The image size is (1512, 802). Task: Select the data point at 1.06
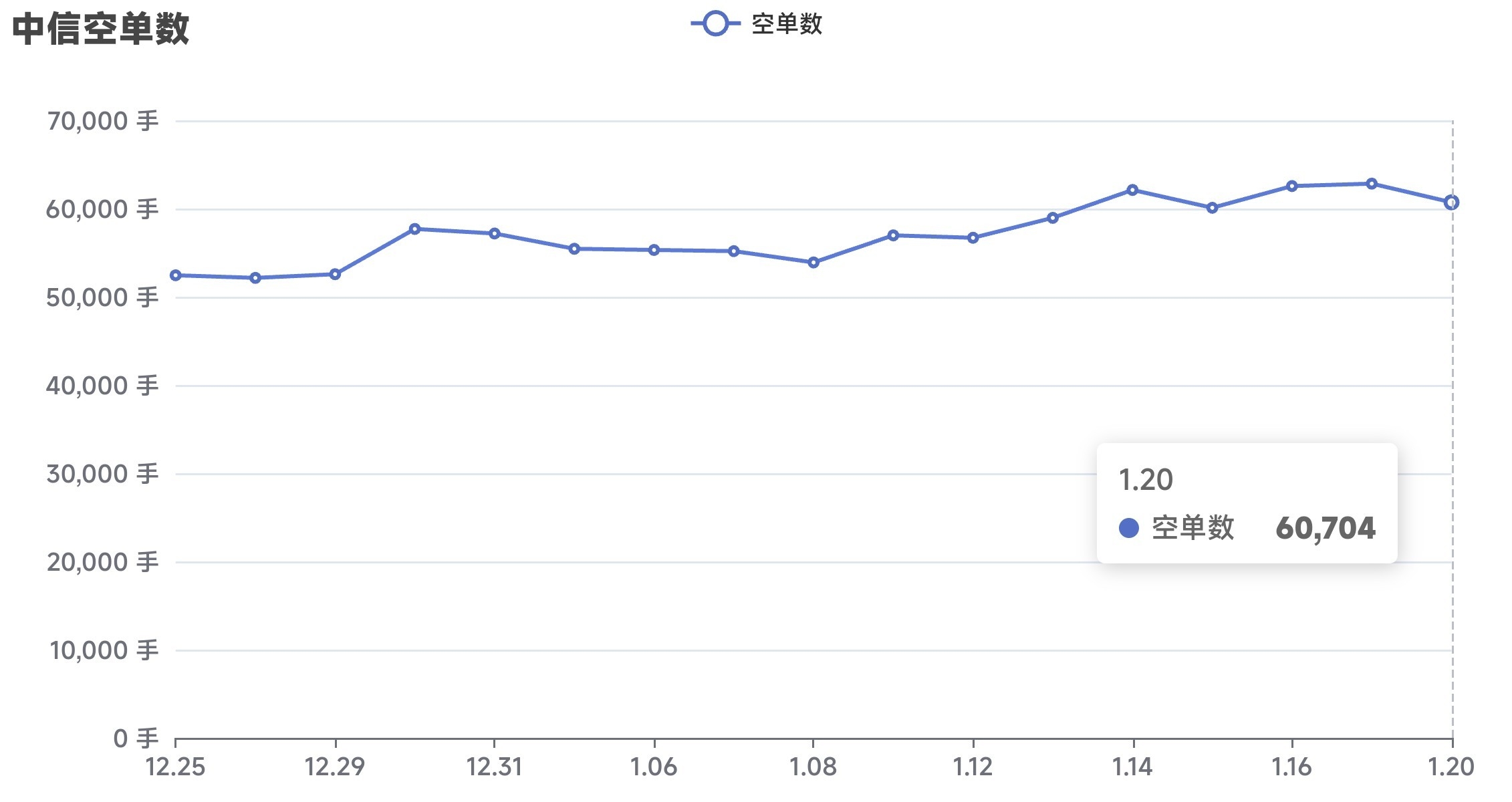(654, 250)
